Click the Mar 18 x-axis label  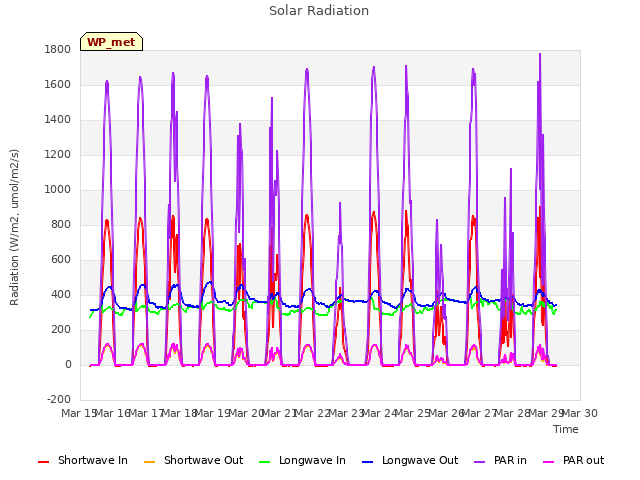pos(179,413)
